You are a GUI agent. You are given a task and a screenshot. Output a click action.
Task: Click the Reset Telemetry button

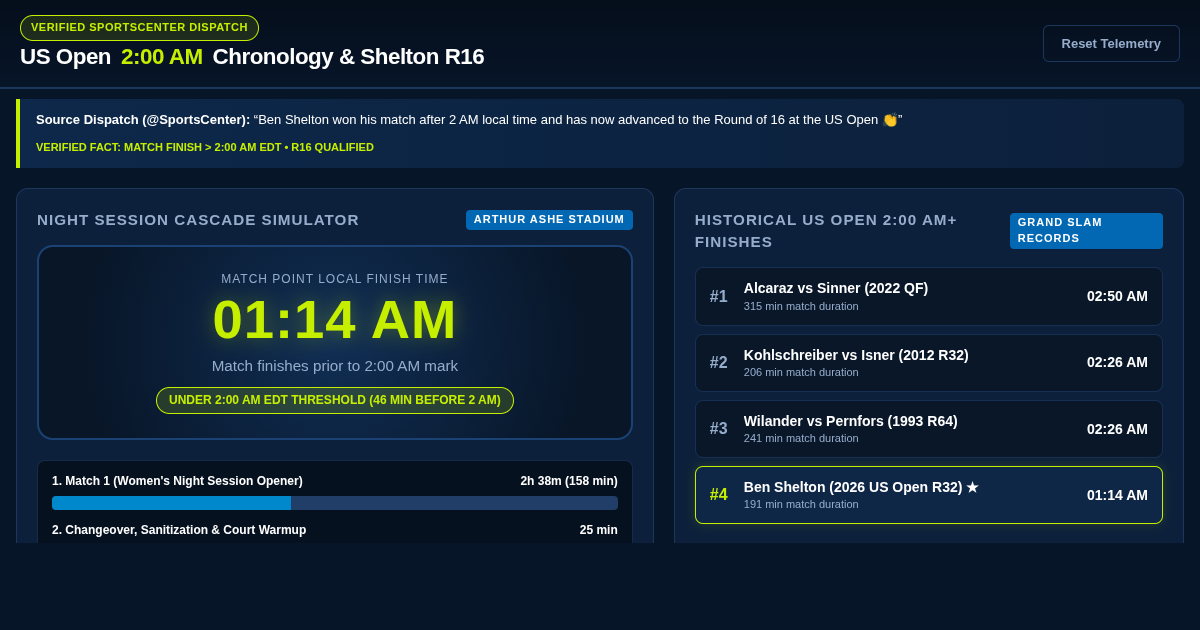click(x=1111, y=44)
